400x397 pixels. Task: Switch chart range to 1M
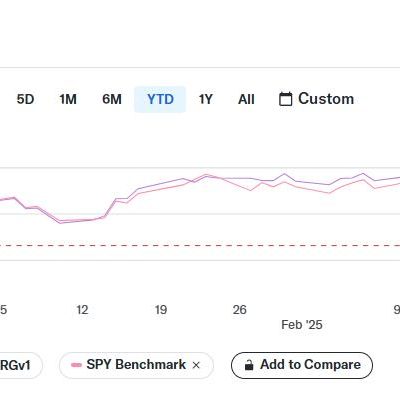coord(68,99)
